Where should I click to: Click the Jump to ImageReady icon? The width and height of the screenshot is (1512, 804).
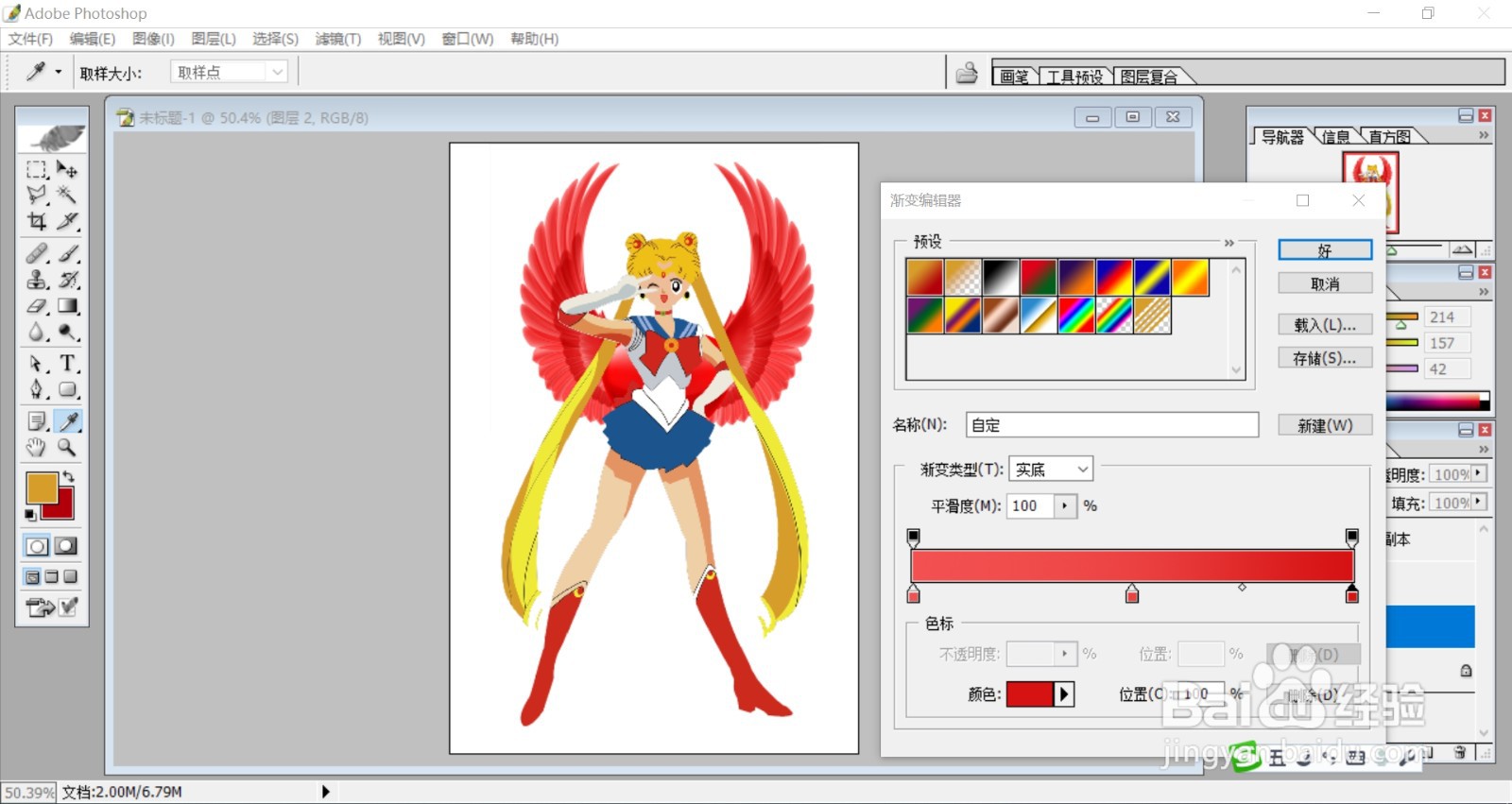point(40,607)
